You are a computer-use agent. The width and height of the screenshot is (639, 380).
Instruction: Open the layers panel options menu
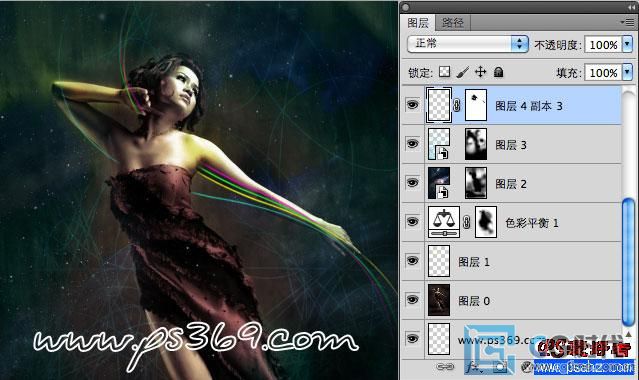point(628,22)
